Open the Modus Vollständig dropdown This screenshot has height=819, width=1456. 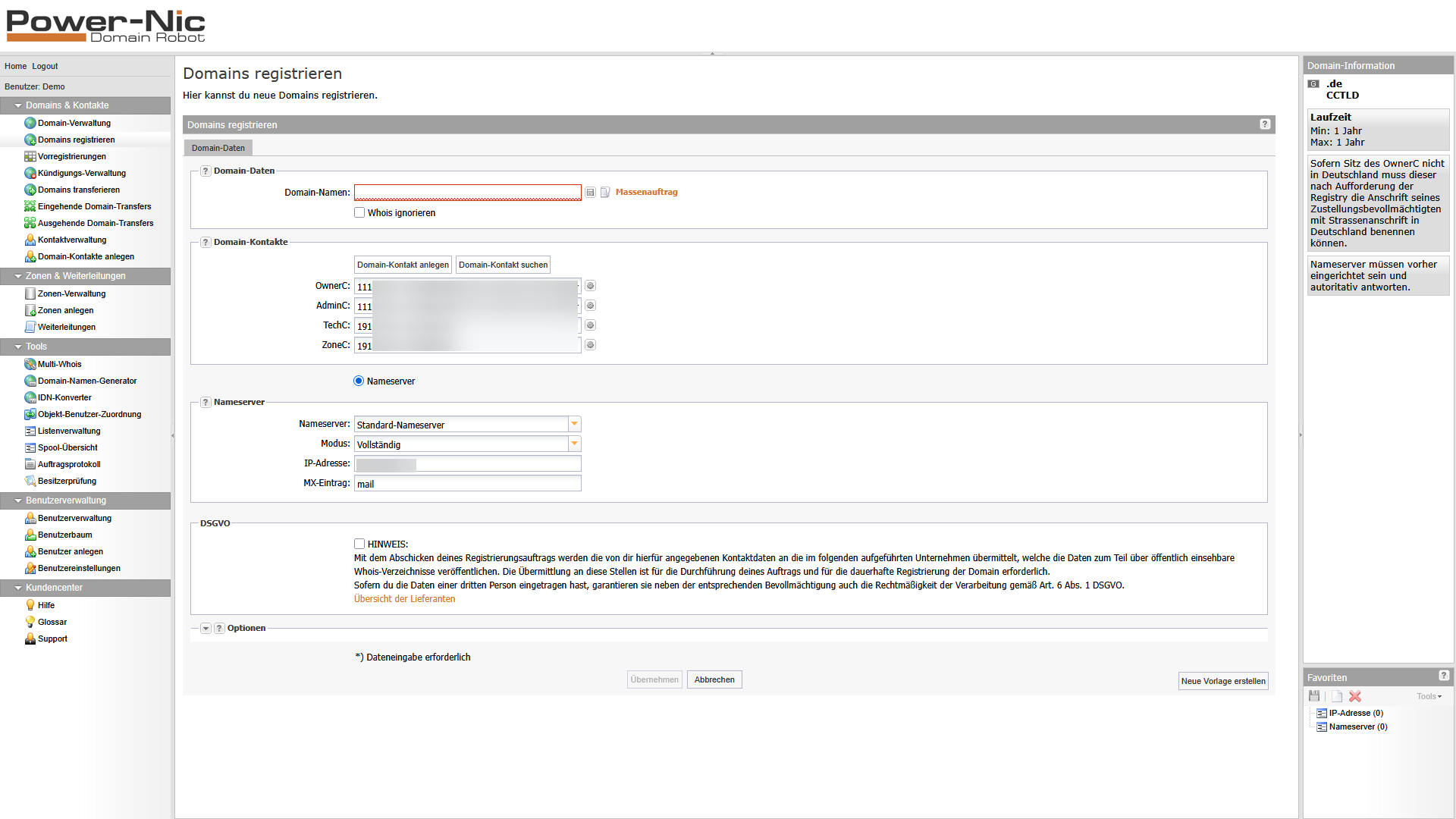pos(575,444)
